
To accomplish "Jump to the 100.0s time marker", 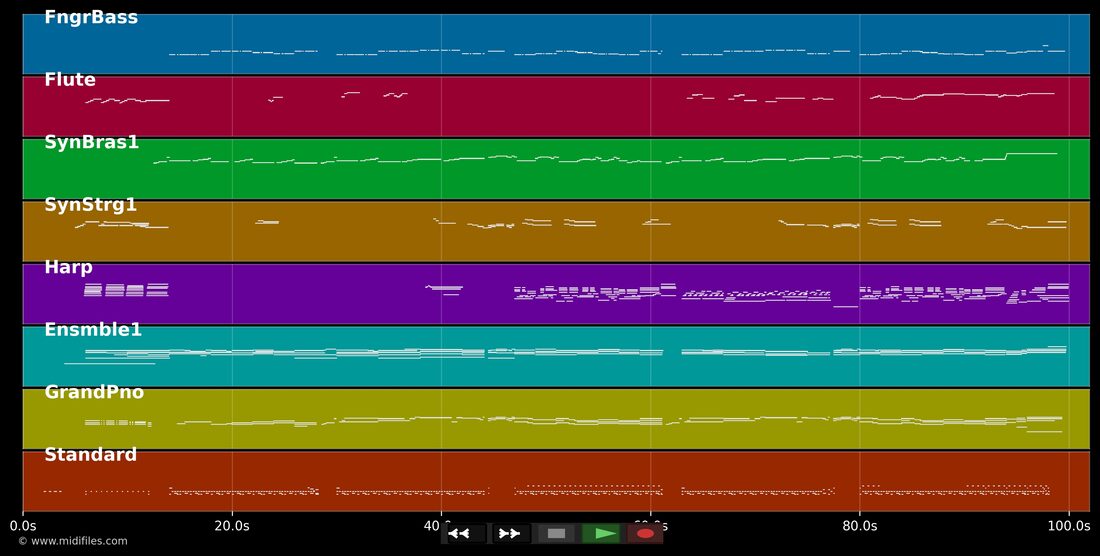I will point(1068,525).
